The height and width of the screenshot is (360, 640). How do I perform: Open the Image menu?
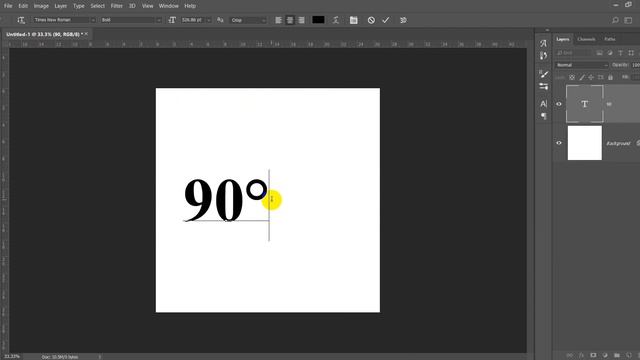click(x=41, y=6)
